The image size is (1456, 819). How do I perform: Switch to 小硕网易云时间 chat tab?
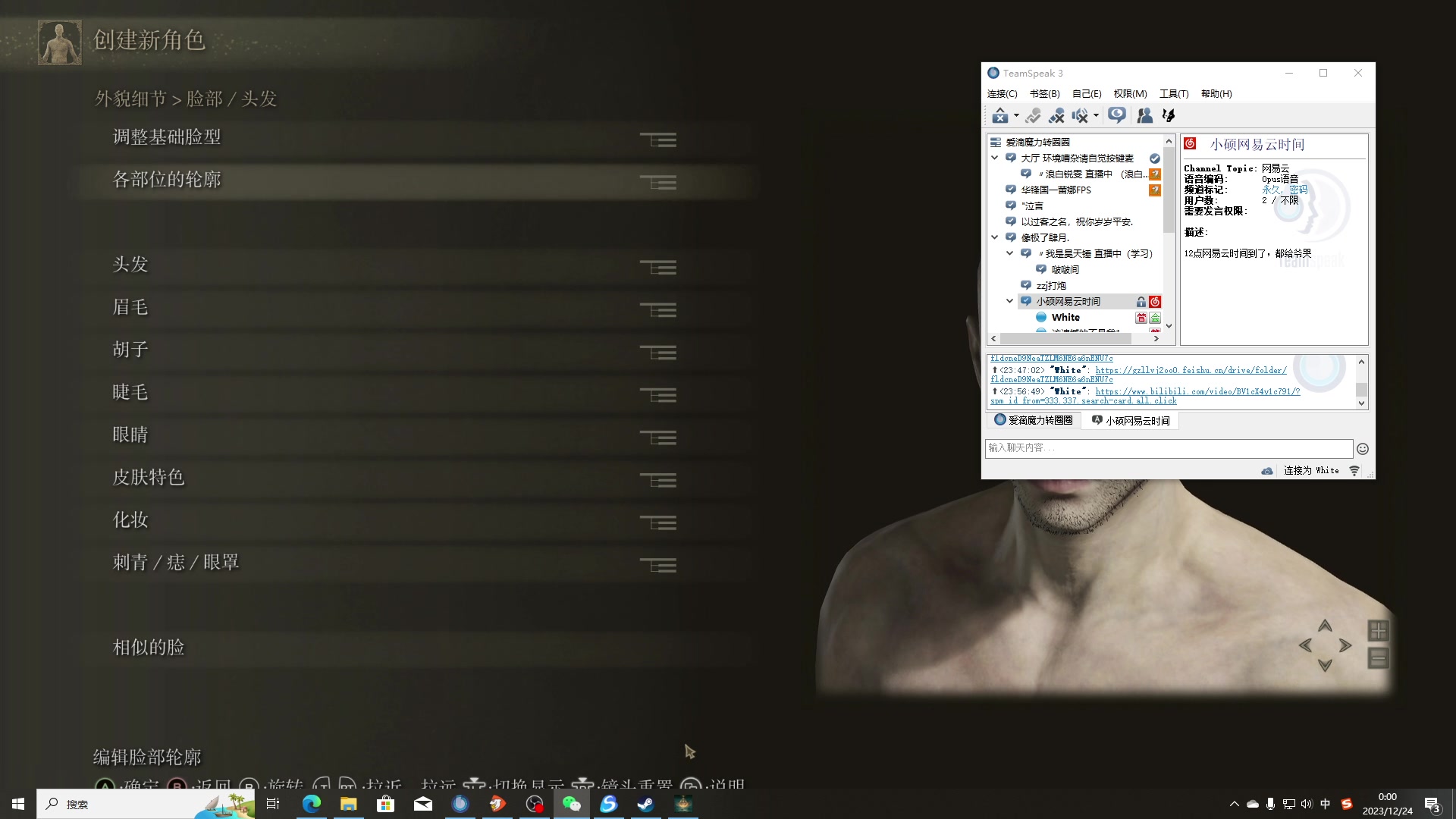coord(1131,421)
